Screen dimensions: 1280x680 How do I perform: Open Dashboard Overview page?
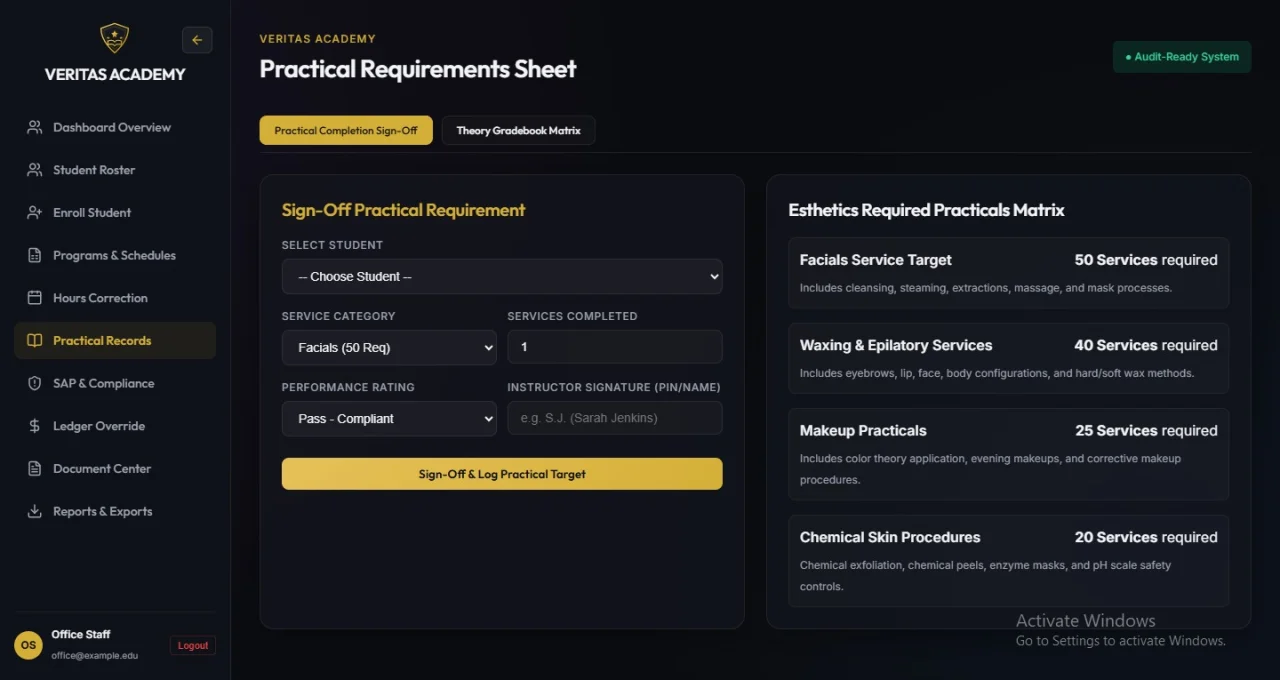tap(115, 127)
